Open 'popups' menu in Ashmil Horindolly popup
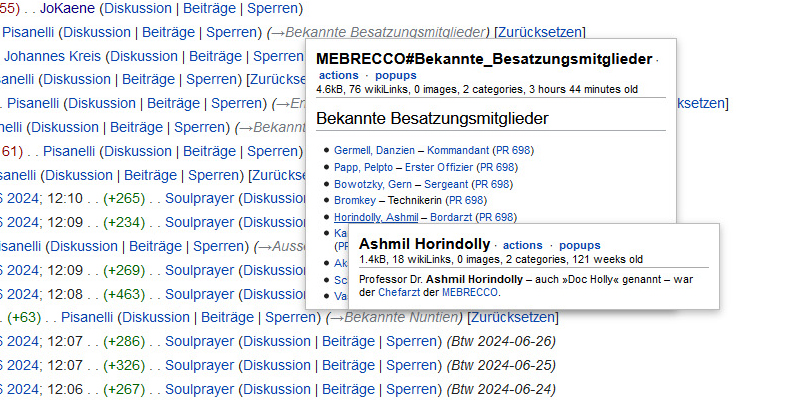 580,245
